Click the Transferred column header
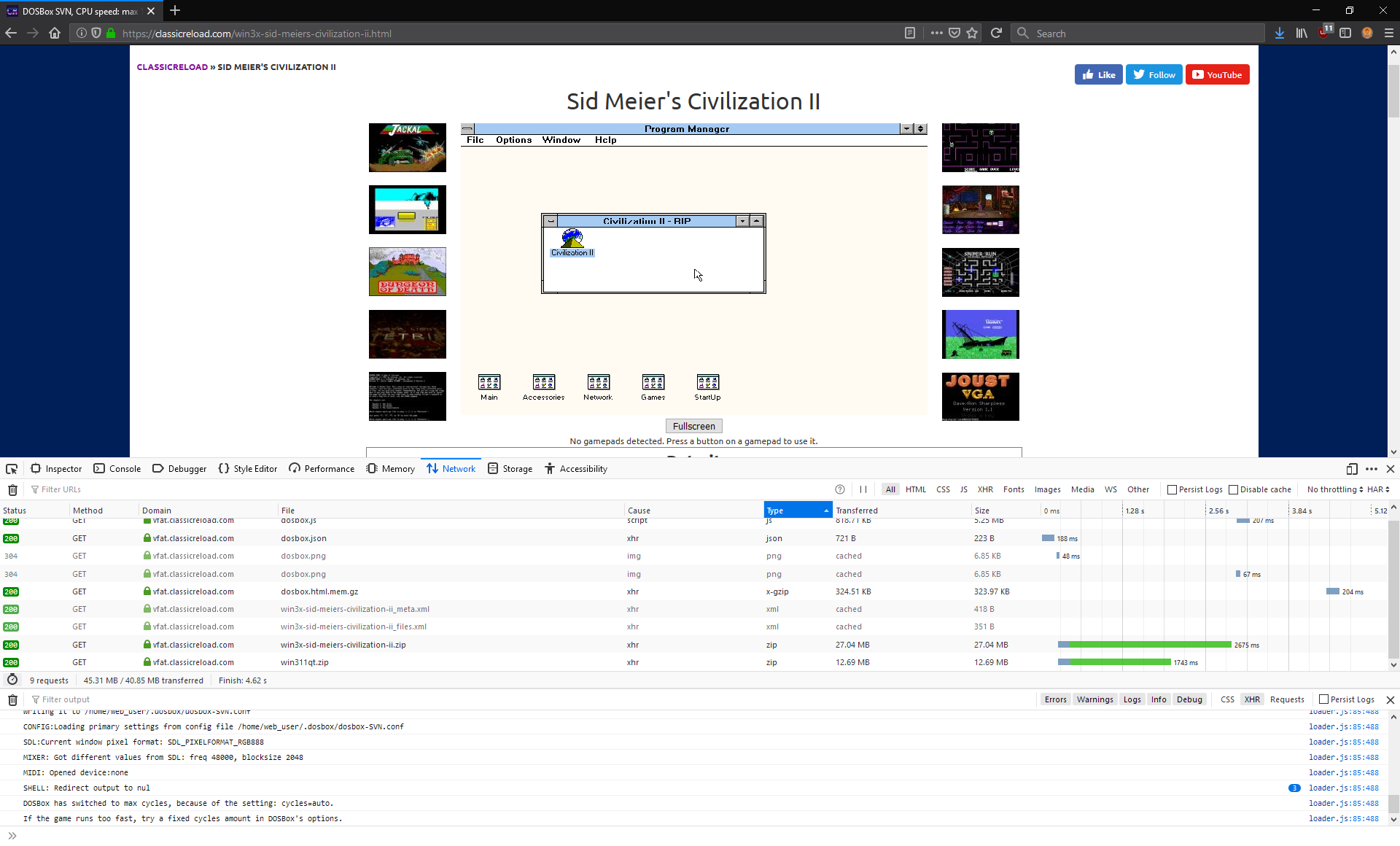This screenshot has width=1400, height=846. coord(901,511)
